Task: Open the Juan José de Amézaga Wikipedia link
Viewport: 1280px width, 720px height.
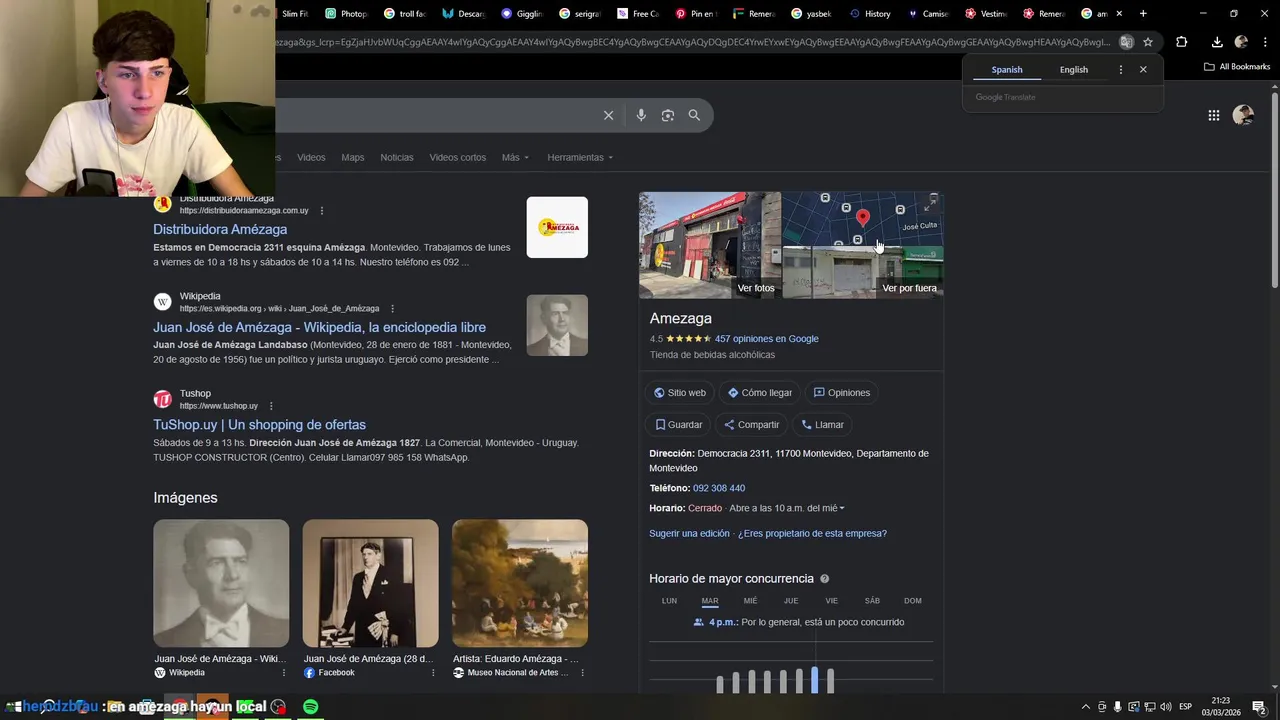Action: (319, 328)
